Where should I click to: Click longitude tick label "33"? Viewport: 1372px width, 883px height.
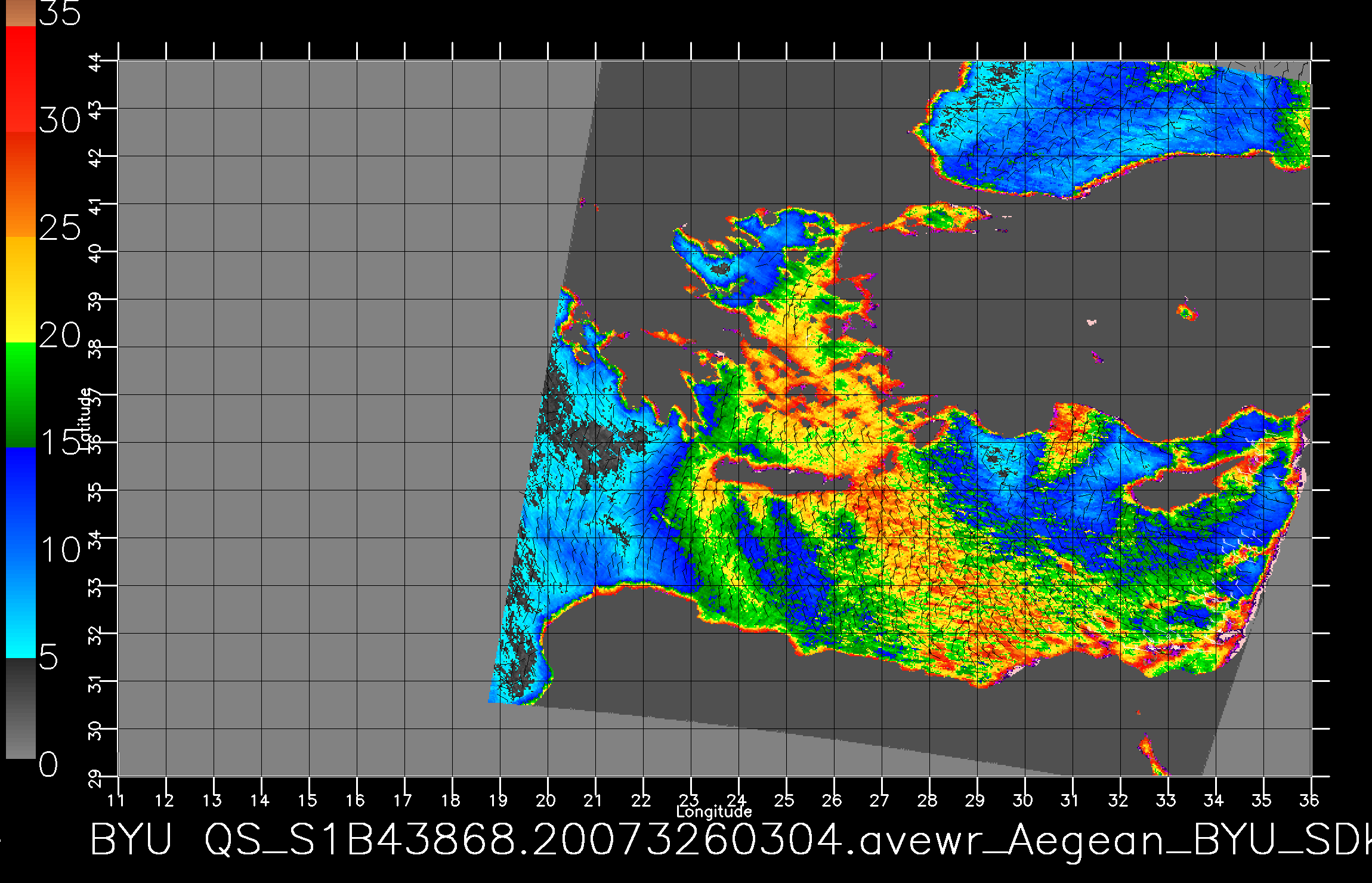1166,800
